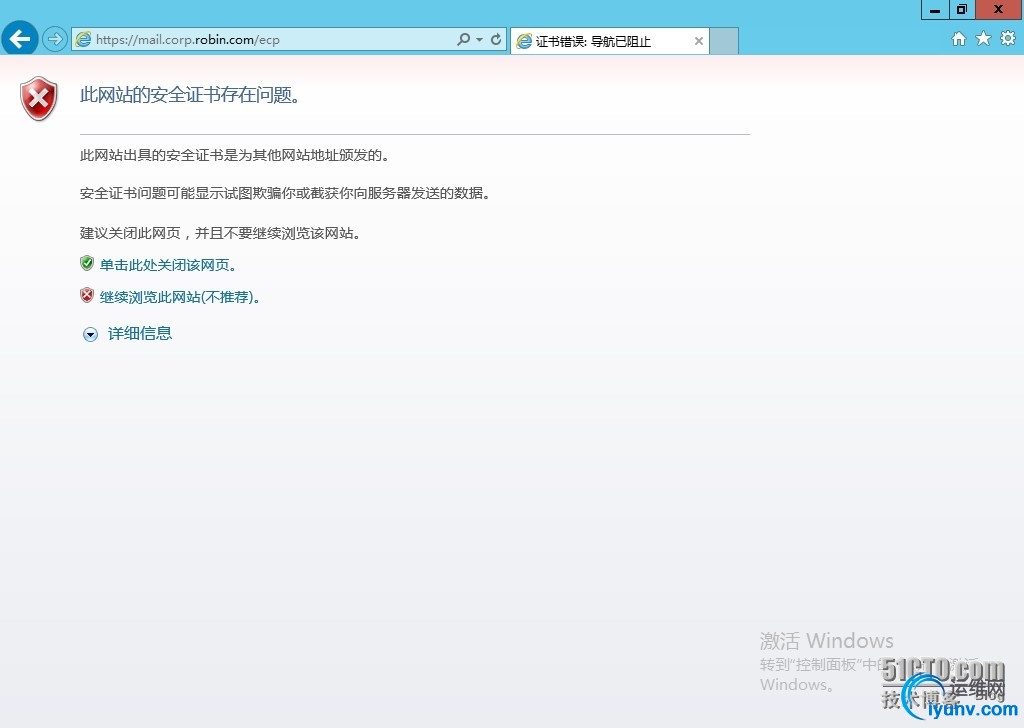
Task: Expand 详细信息 with the round arrow
Action: point(90,334)
